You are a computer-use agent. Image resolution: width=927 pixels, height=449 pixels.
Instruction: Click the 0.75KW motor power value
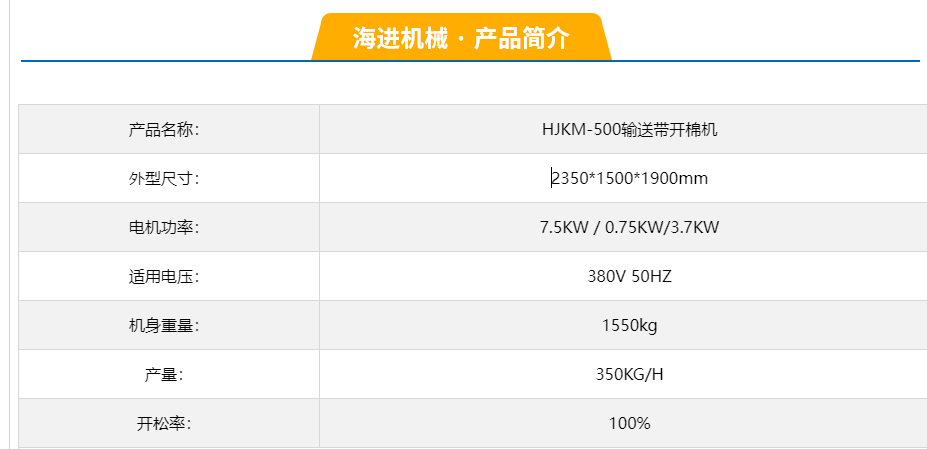[x=635, y=227]
